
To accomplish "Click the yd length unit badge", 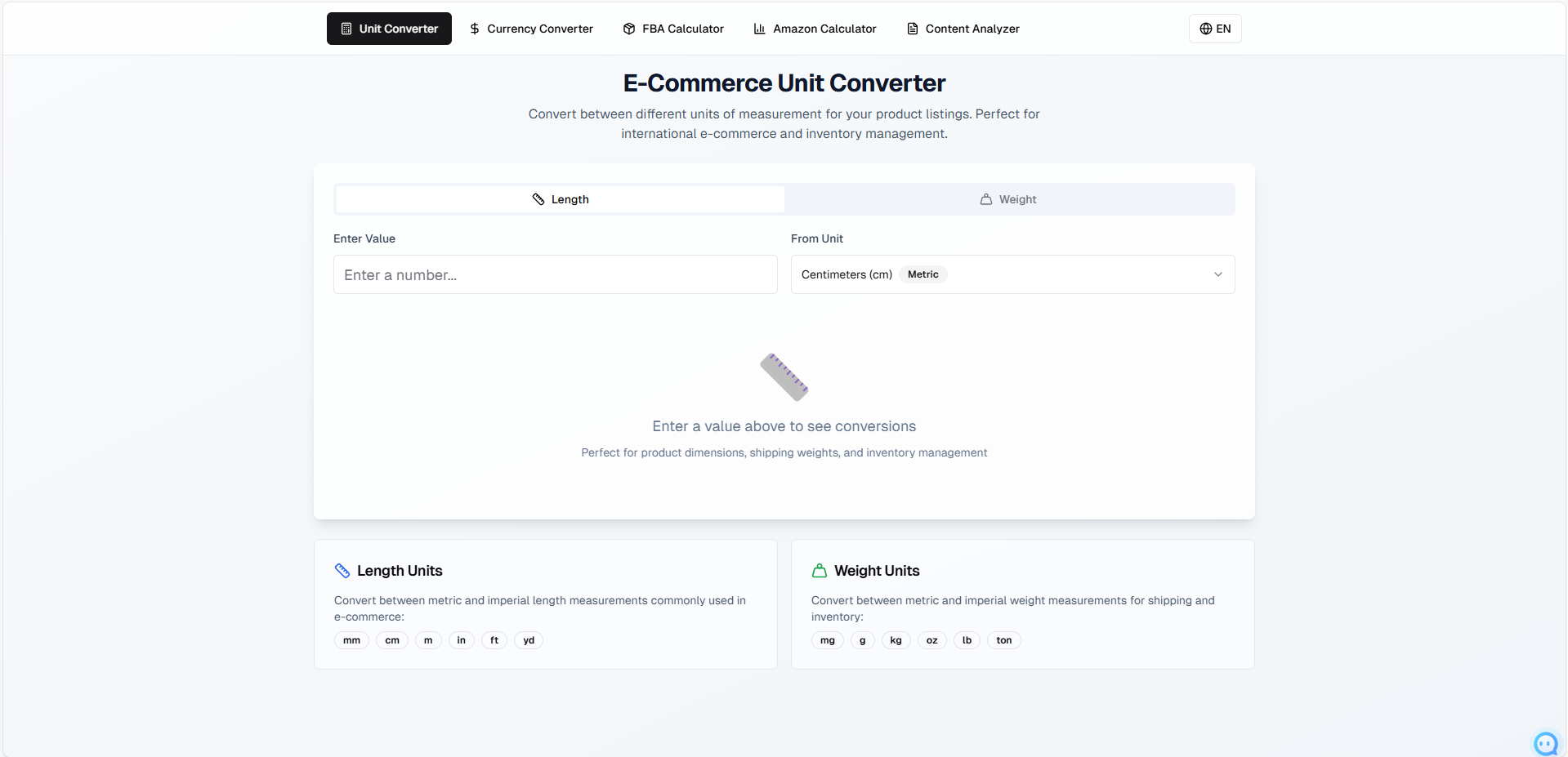I will (x=529, y=640).
